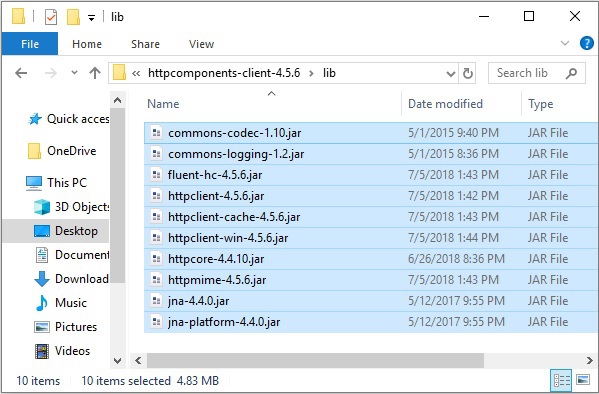Refresh the lib folder
The image size is (599, 394).
(x=468, y=73)
